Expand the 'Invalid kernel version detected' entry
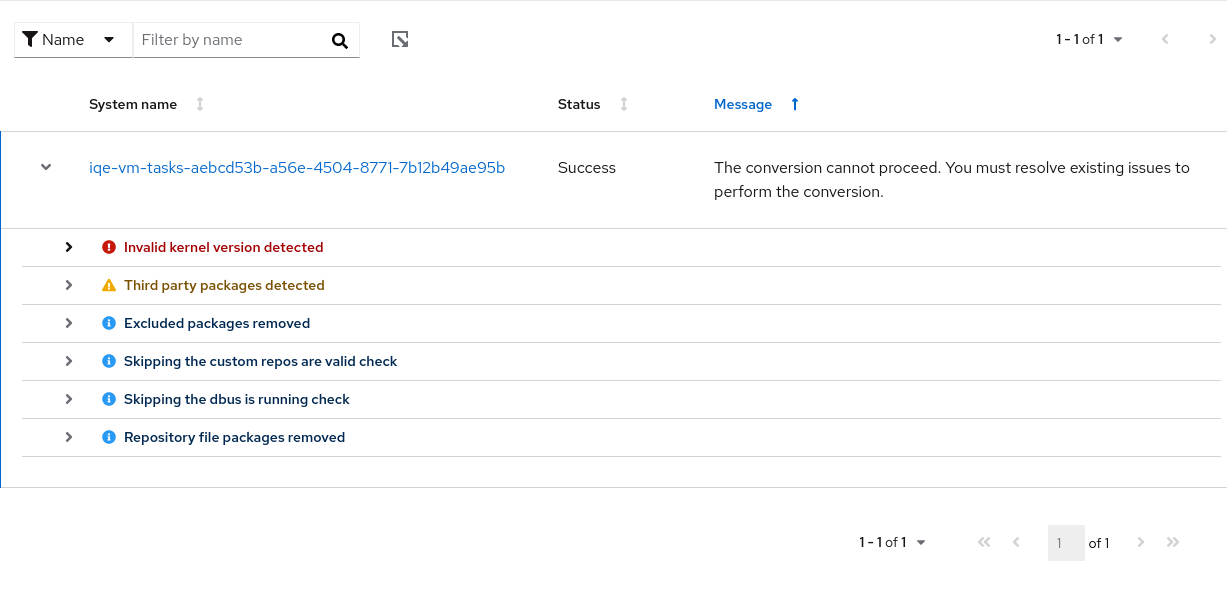 (68, 247)
